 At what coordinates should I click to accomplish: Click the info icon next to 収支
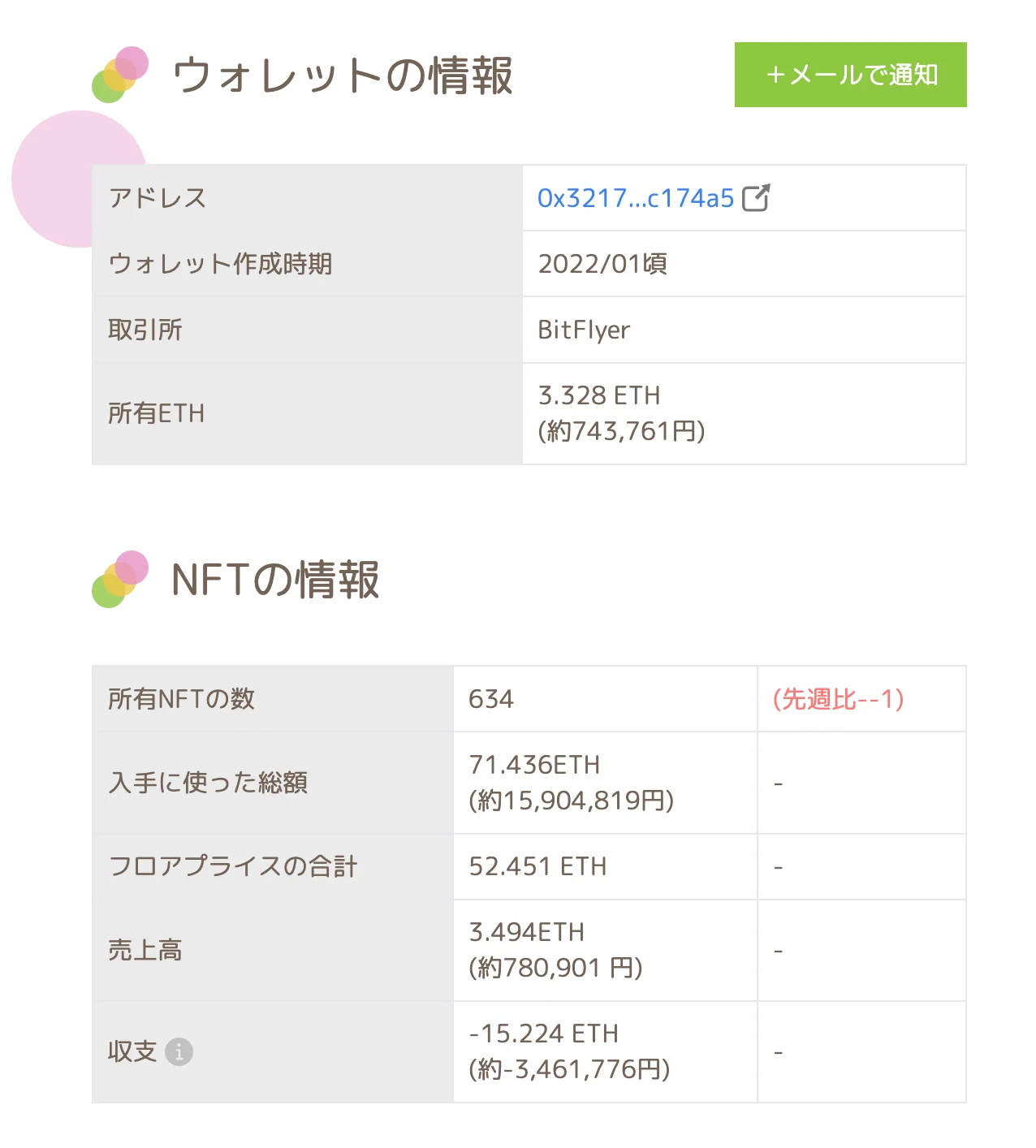point(179,1051)
